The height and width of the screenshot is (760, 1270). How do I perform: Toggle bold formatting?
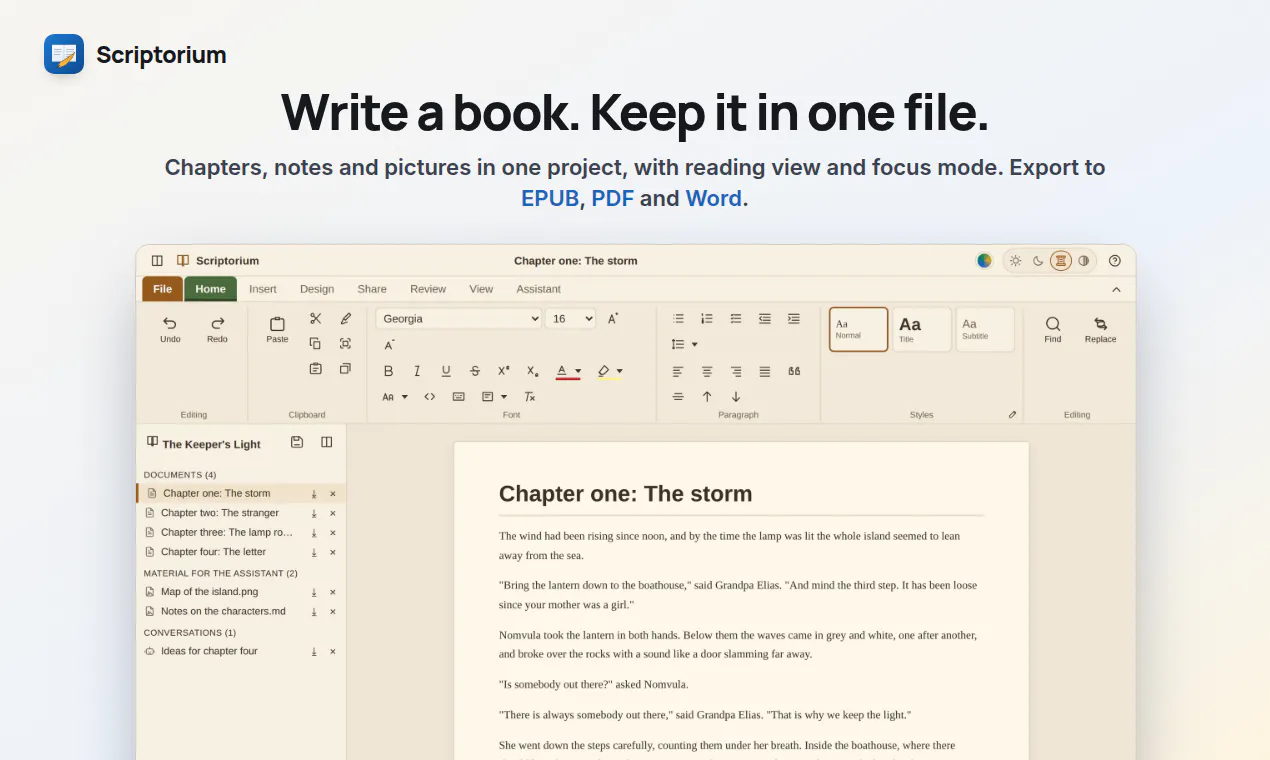pos(388,371)
